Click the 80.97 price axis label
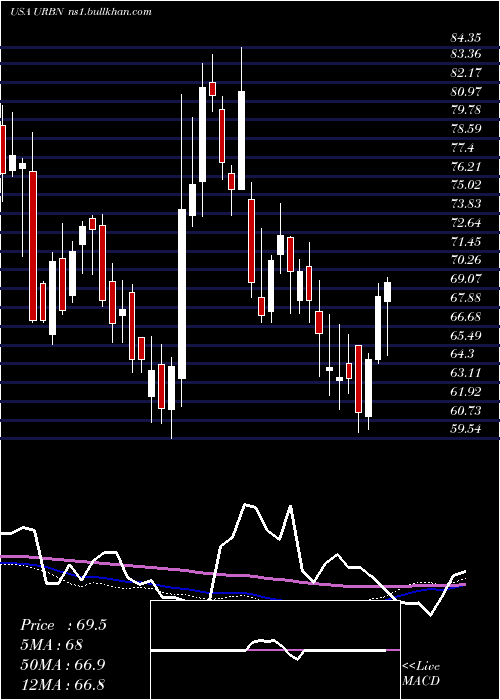 tap(466, 92)
